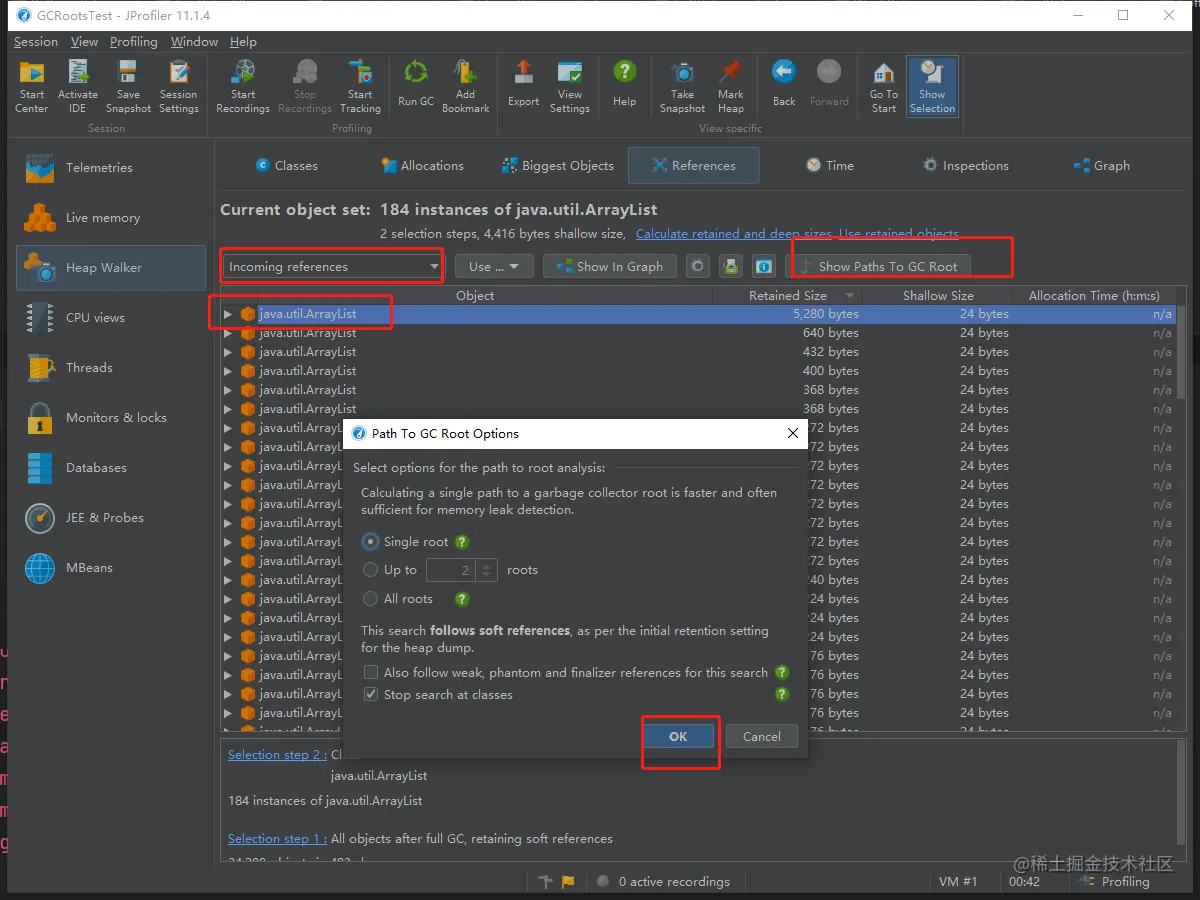1200x900 pixels.
Task: Switch to the Inspections tab
Action: tap(966, 166)
